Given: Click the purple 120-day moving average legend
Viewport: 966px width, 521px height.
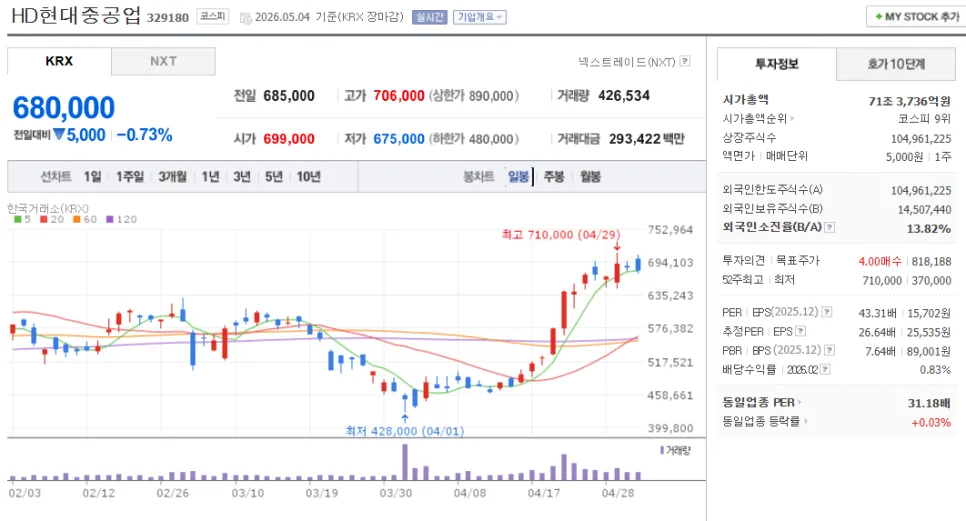Looking at the screenshot, I should click(121, 219).
